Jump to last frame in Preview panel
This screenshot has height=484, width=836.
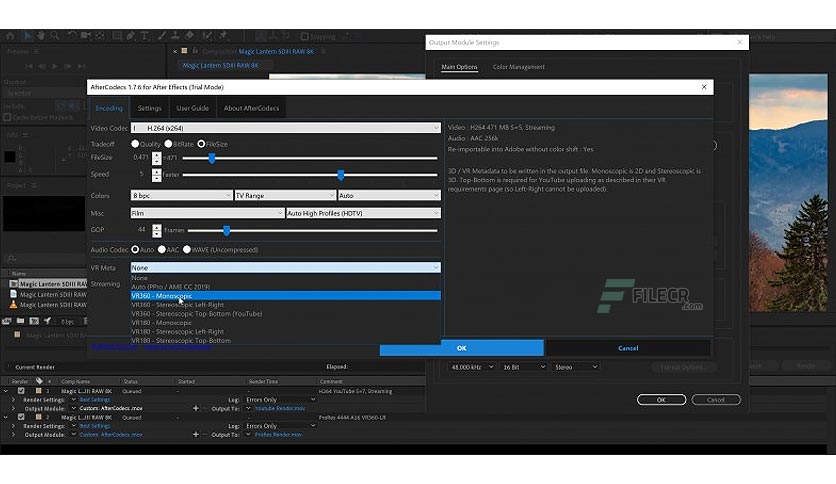pos(81,66)
